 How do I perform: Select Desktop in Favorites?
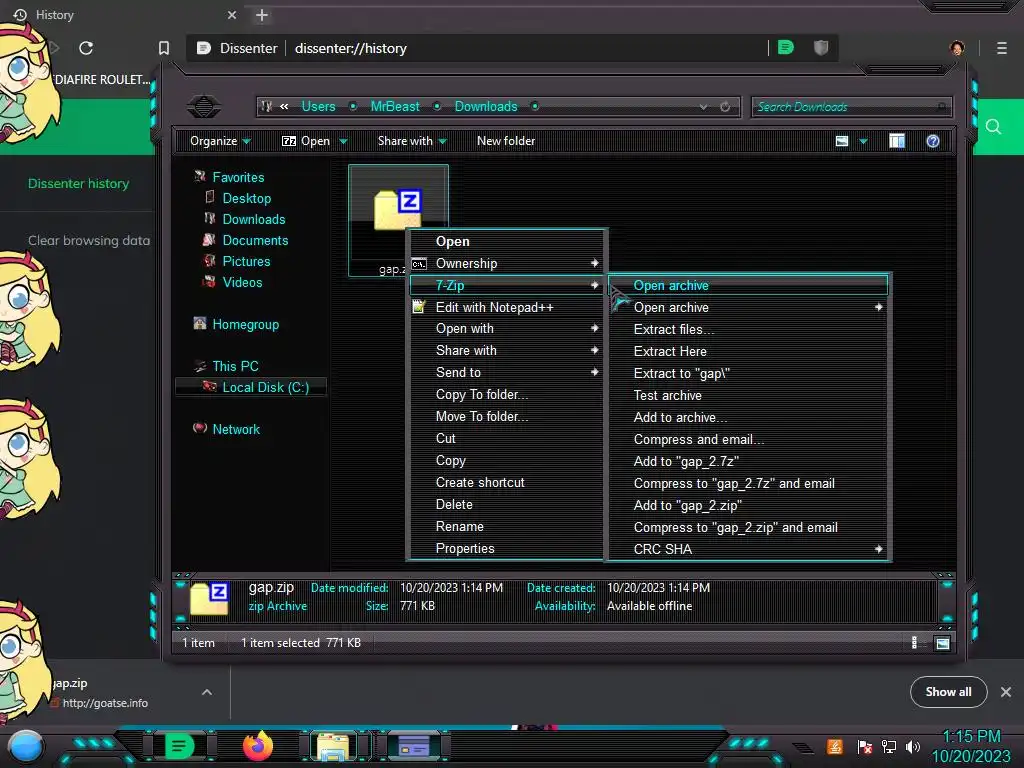(x=247, y=199)
